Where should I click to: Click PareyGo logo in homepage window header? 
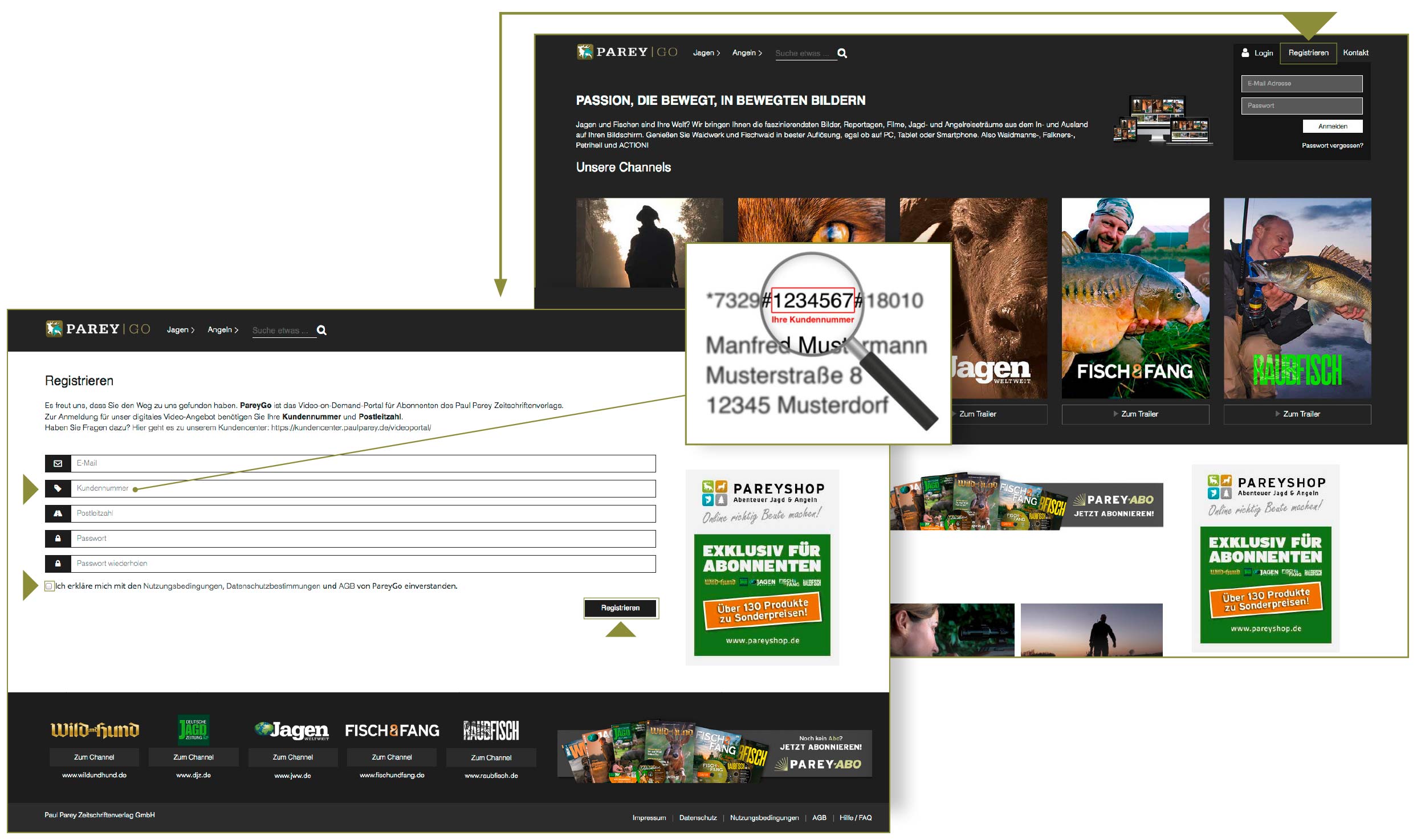coord(627,52)
